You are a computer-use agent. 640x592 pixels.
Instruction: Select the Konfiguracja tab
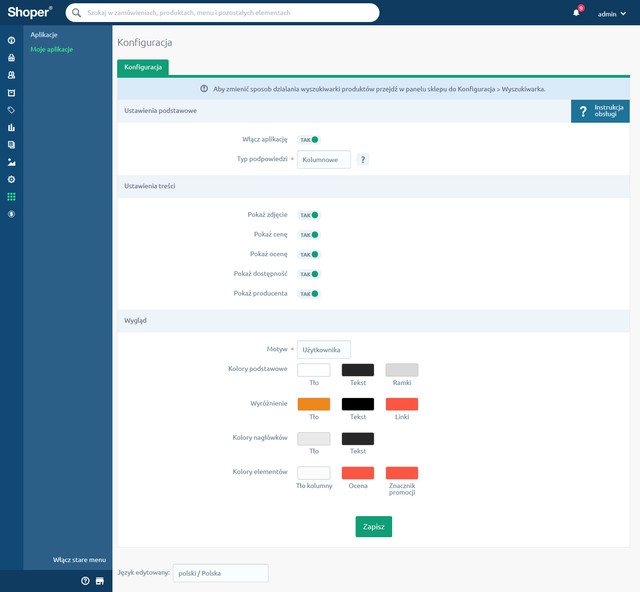click(143, 68)
